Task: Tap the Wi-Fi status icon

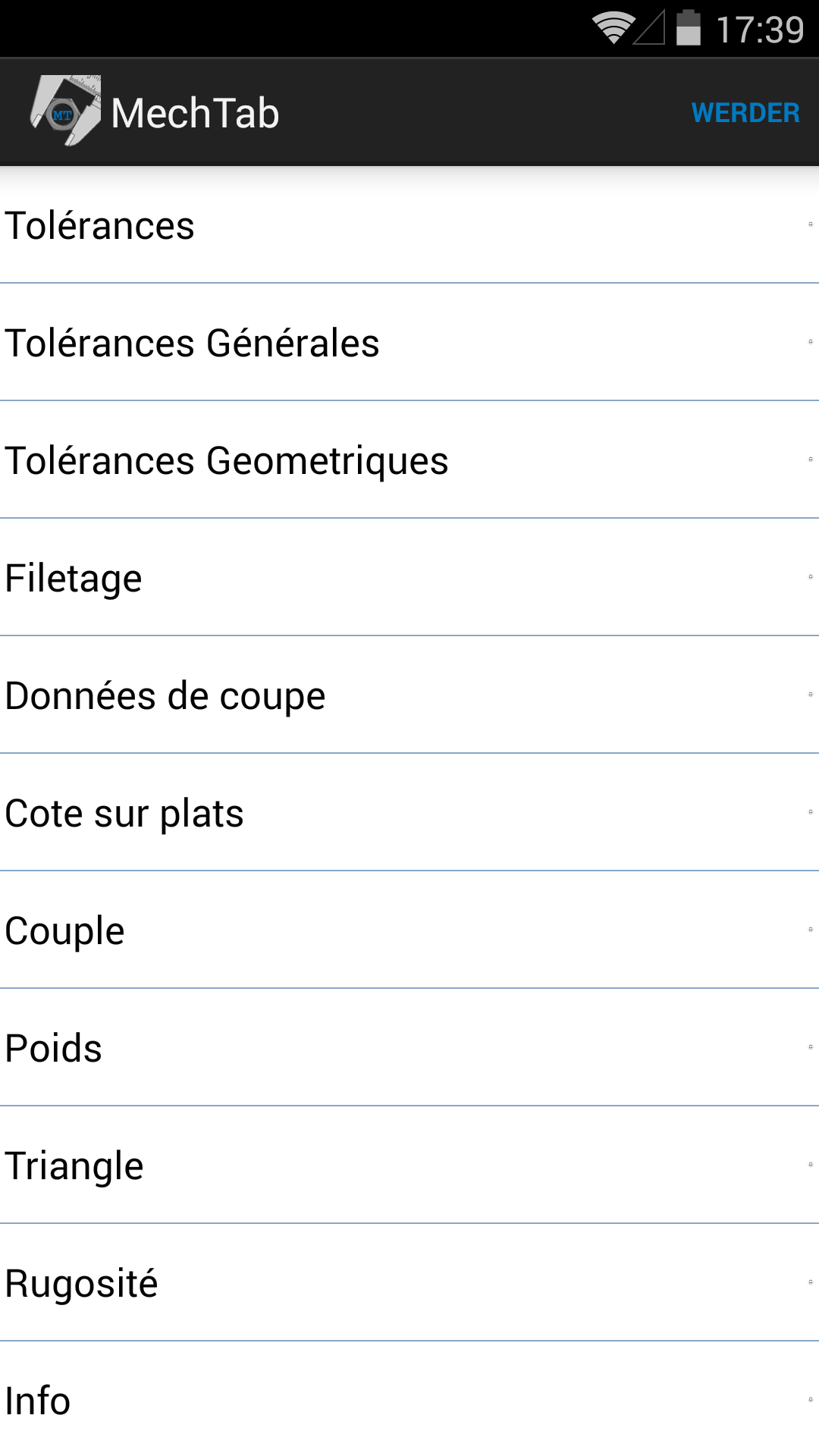Action: point(613,28)
